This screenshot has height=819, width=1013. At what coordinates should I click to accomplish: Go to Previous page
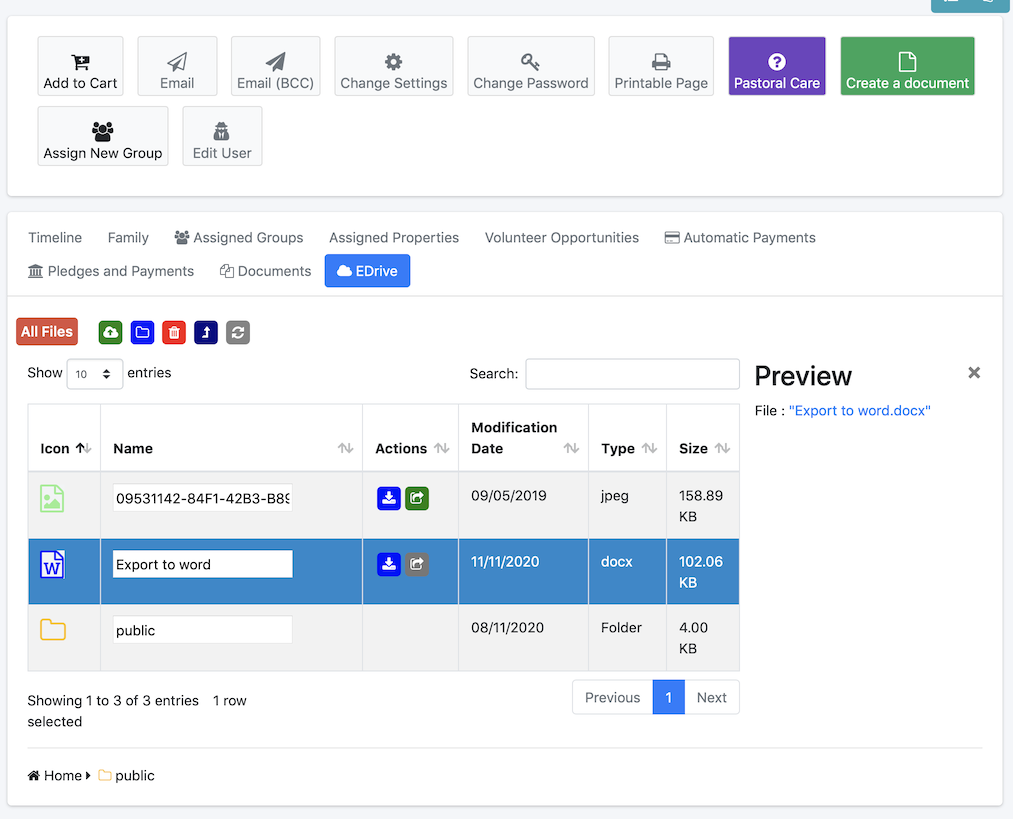(x=612, y=698)
